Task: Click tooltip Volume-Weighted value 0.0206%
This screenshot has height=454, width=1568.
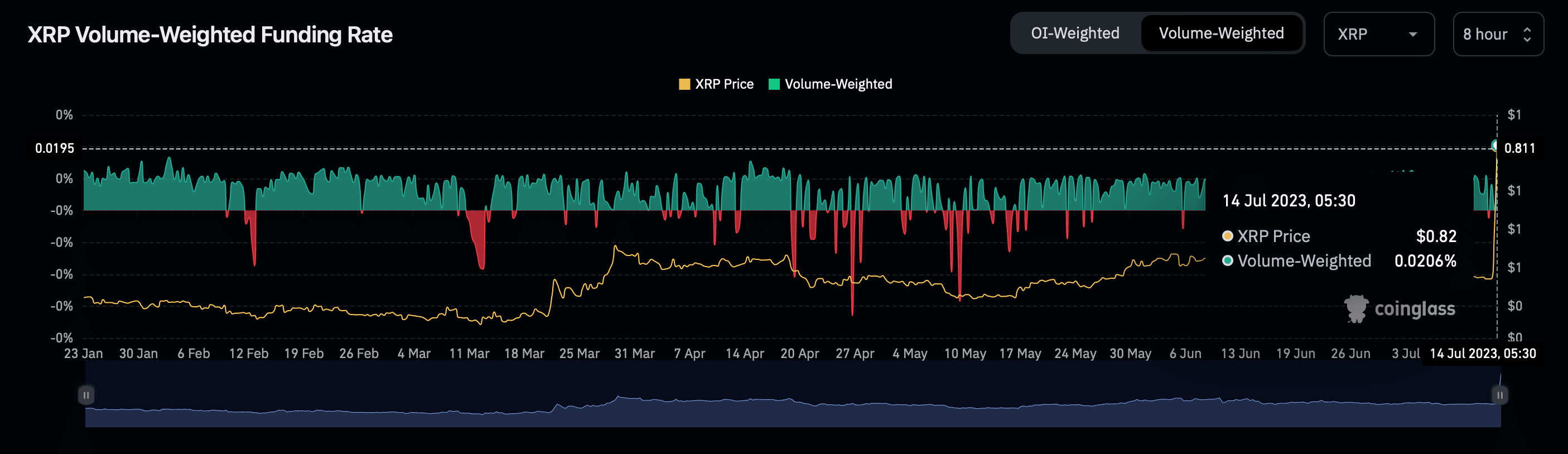Action: (1426, 261)
